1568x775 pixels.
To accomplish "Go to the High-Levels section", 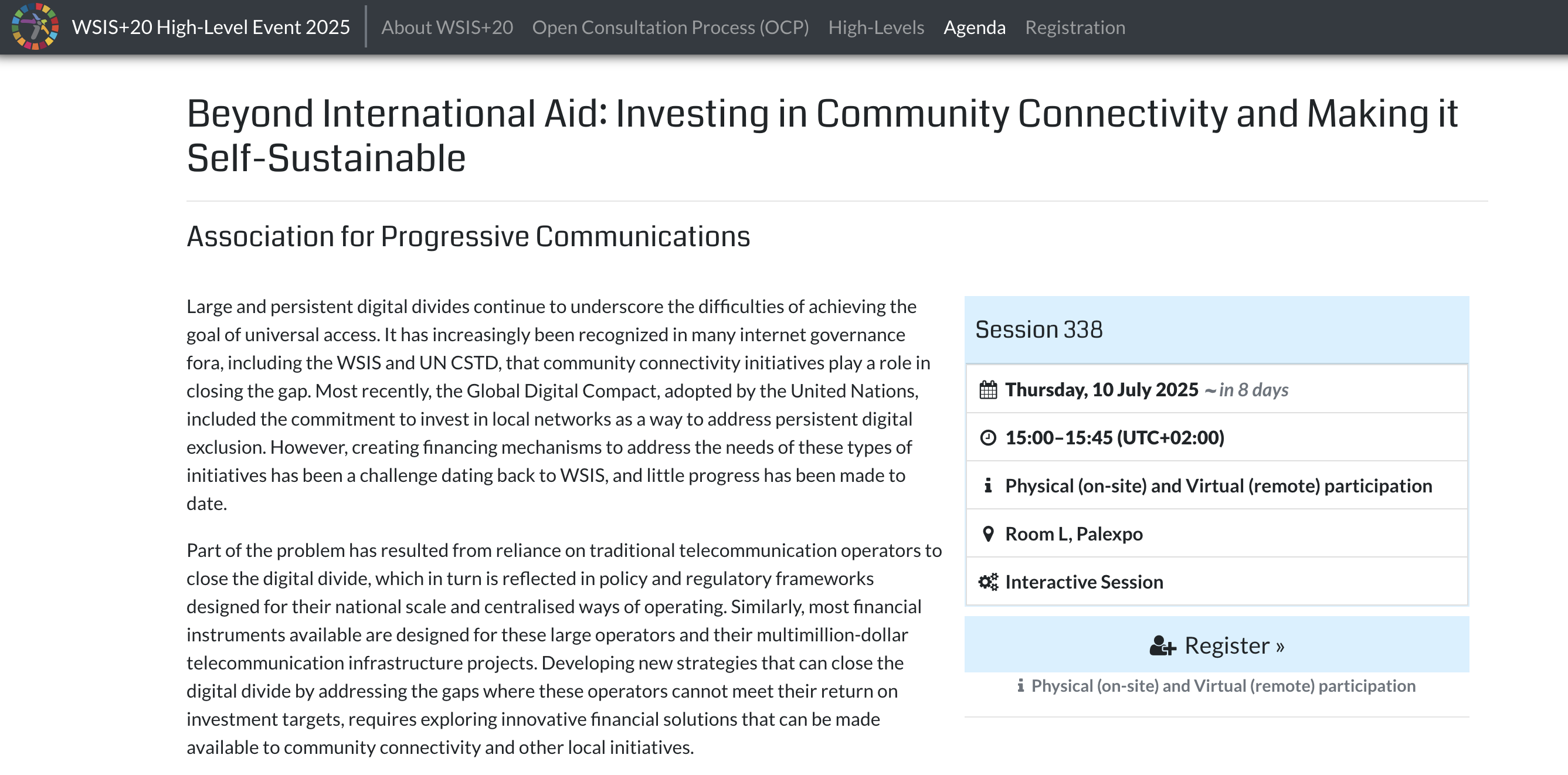I will pos(876,28).
